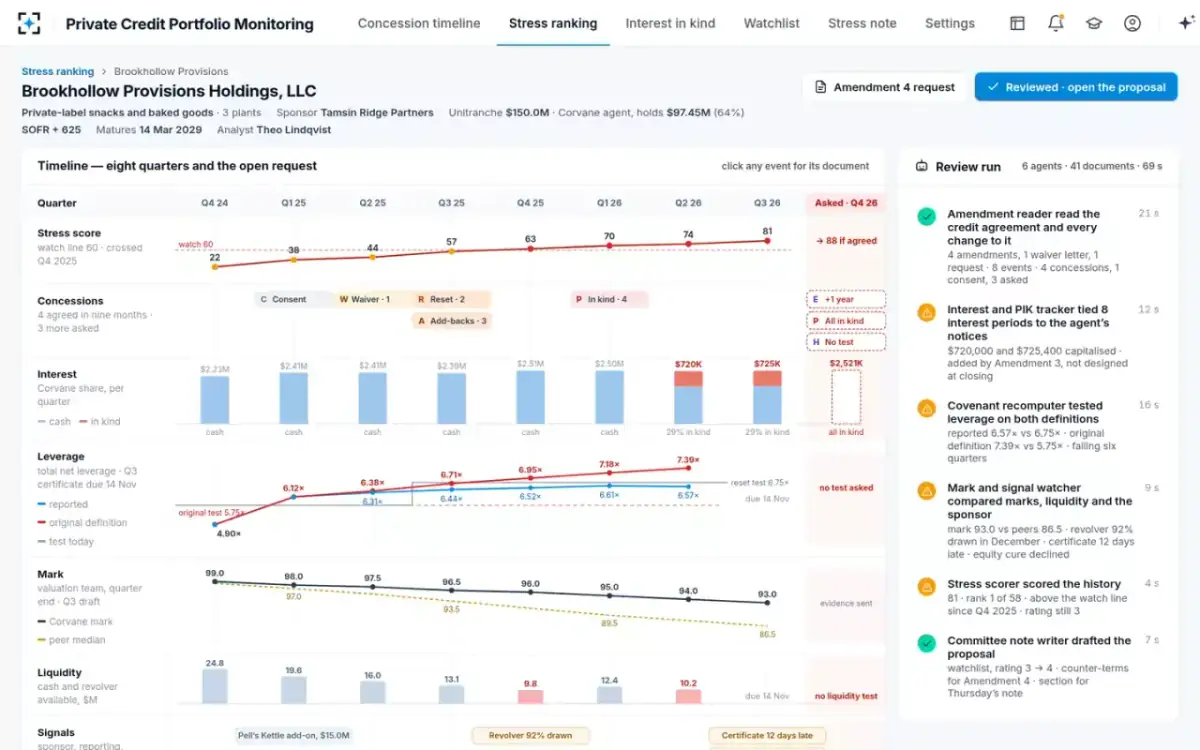
Task: Open the notifications bell
Action: pos(1056,23)
